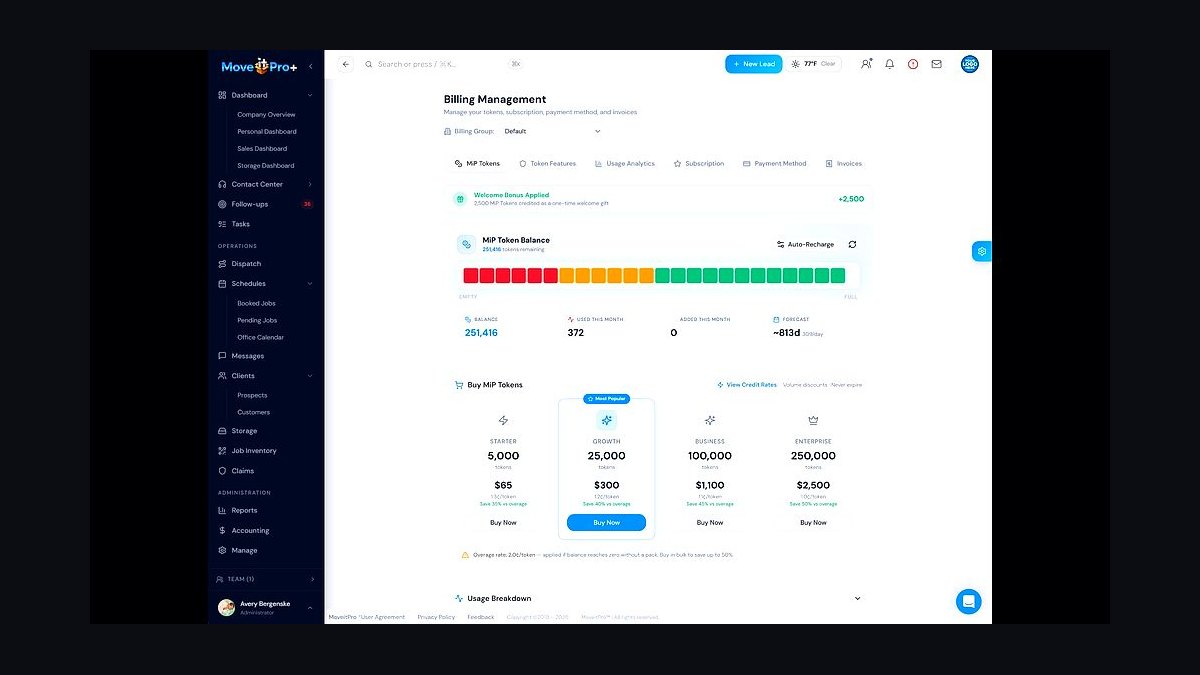Screen dimensions: 1200x675
Task: Open the chat support bubble
Action: tap(968, 601)
